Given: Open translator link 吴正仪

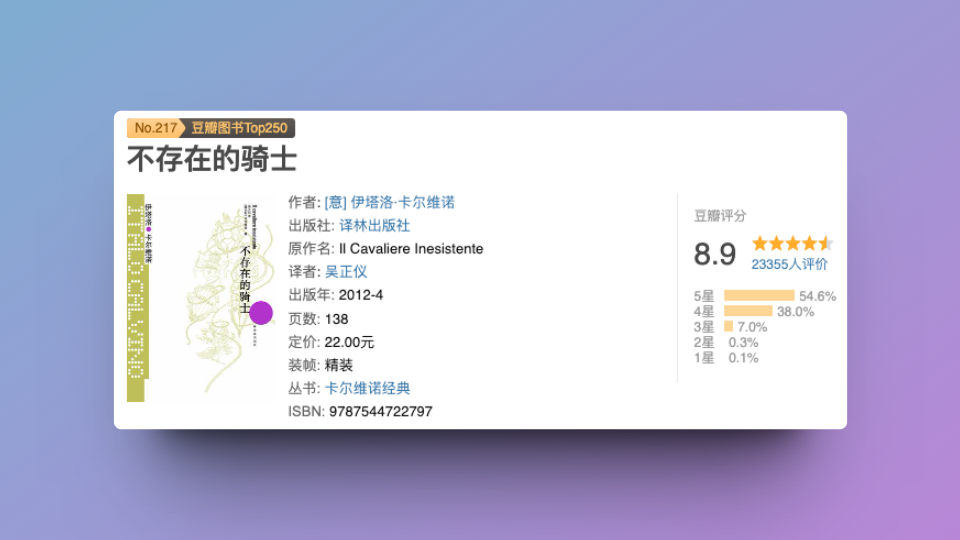Looking at the screenshot, I should click(x=346, y=271).
